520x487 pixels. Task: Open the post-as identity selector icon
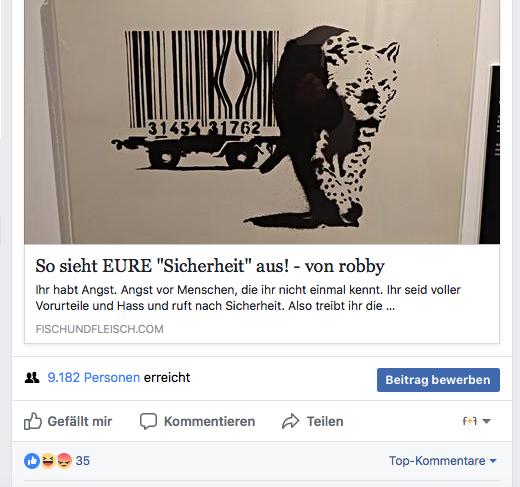point(470,421)
